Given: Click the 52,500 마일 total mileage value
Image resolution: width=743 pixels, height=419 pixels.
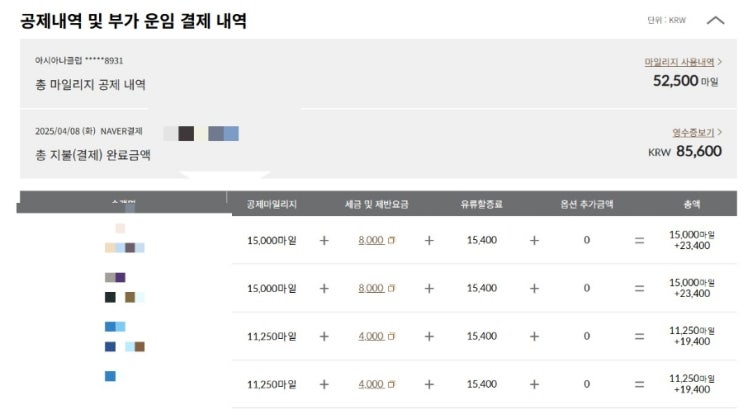Looking at the screenshot, I should coord(685,81).
